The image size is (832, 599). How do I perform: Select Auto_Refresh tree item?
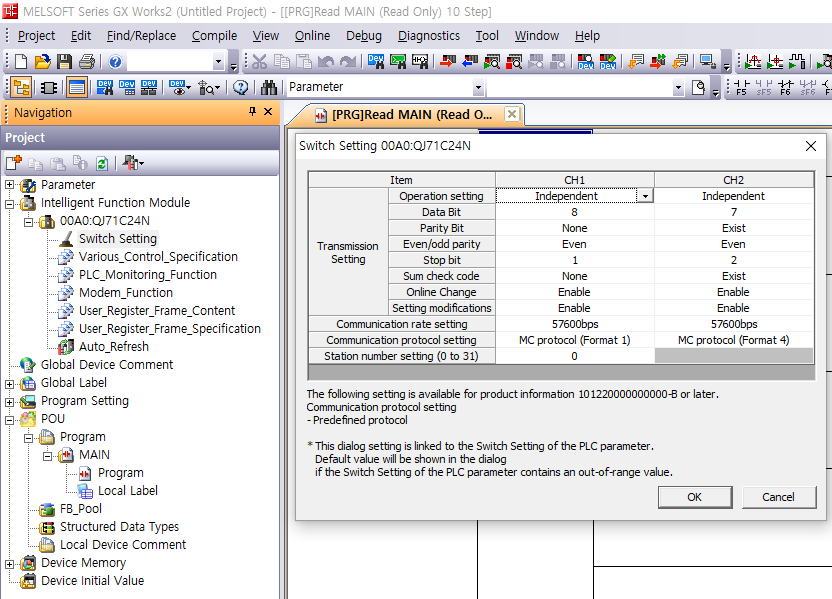(114, 347)
